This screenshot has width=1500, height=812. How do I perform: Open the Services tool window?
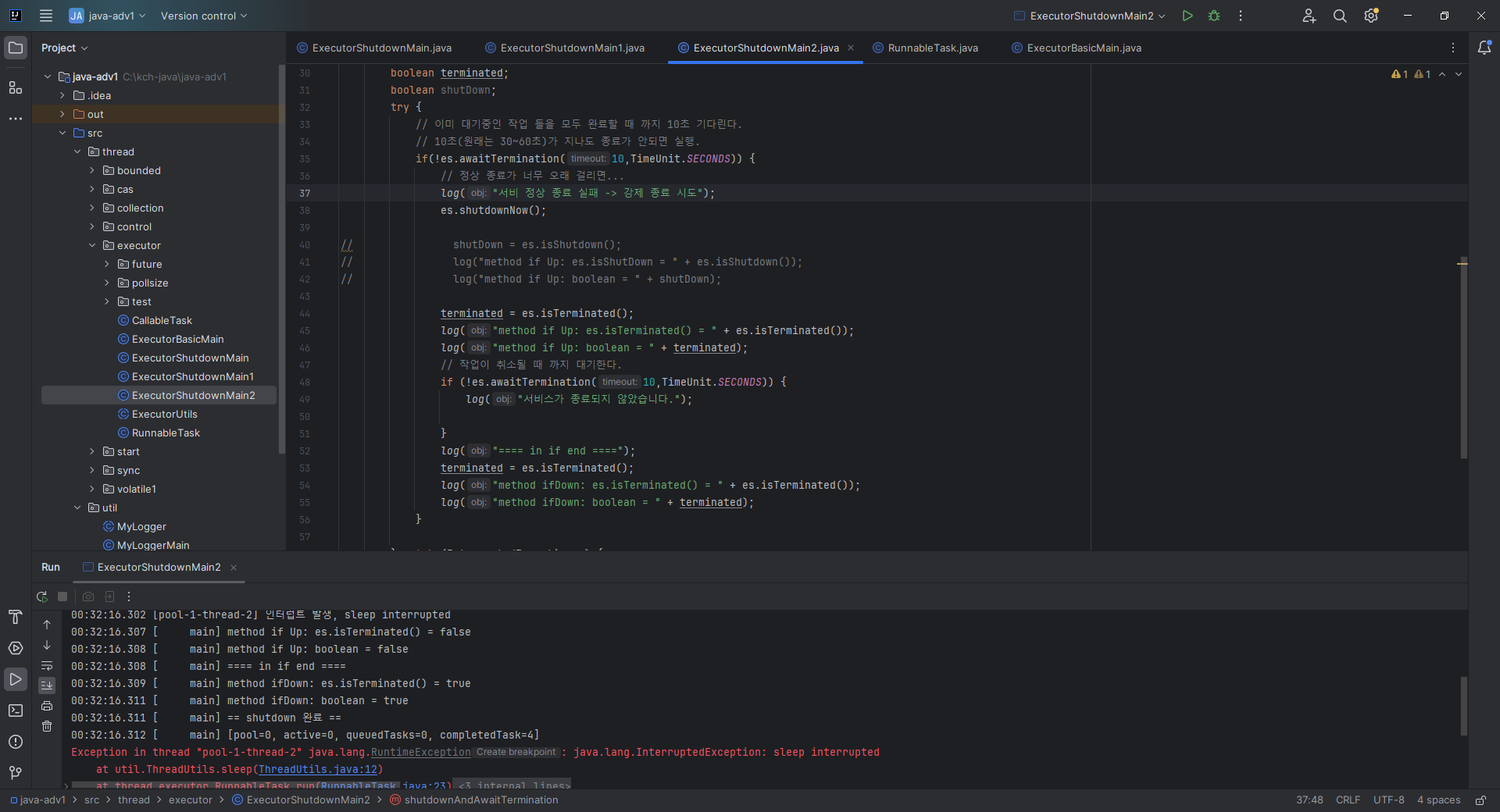[16, 648]
